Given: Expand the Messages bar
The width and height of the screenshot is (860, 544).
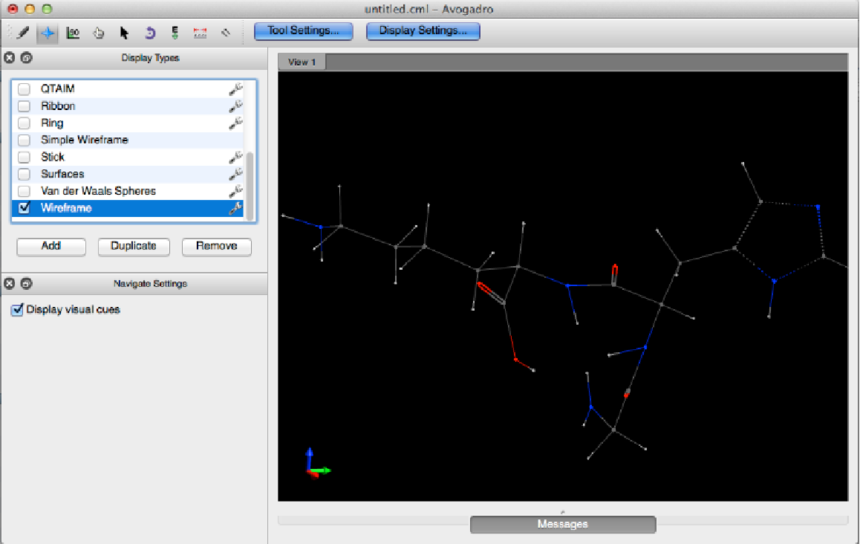Looking at the screenshot, I should (x=562, y=524).
